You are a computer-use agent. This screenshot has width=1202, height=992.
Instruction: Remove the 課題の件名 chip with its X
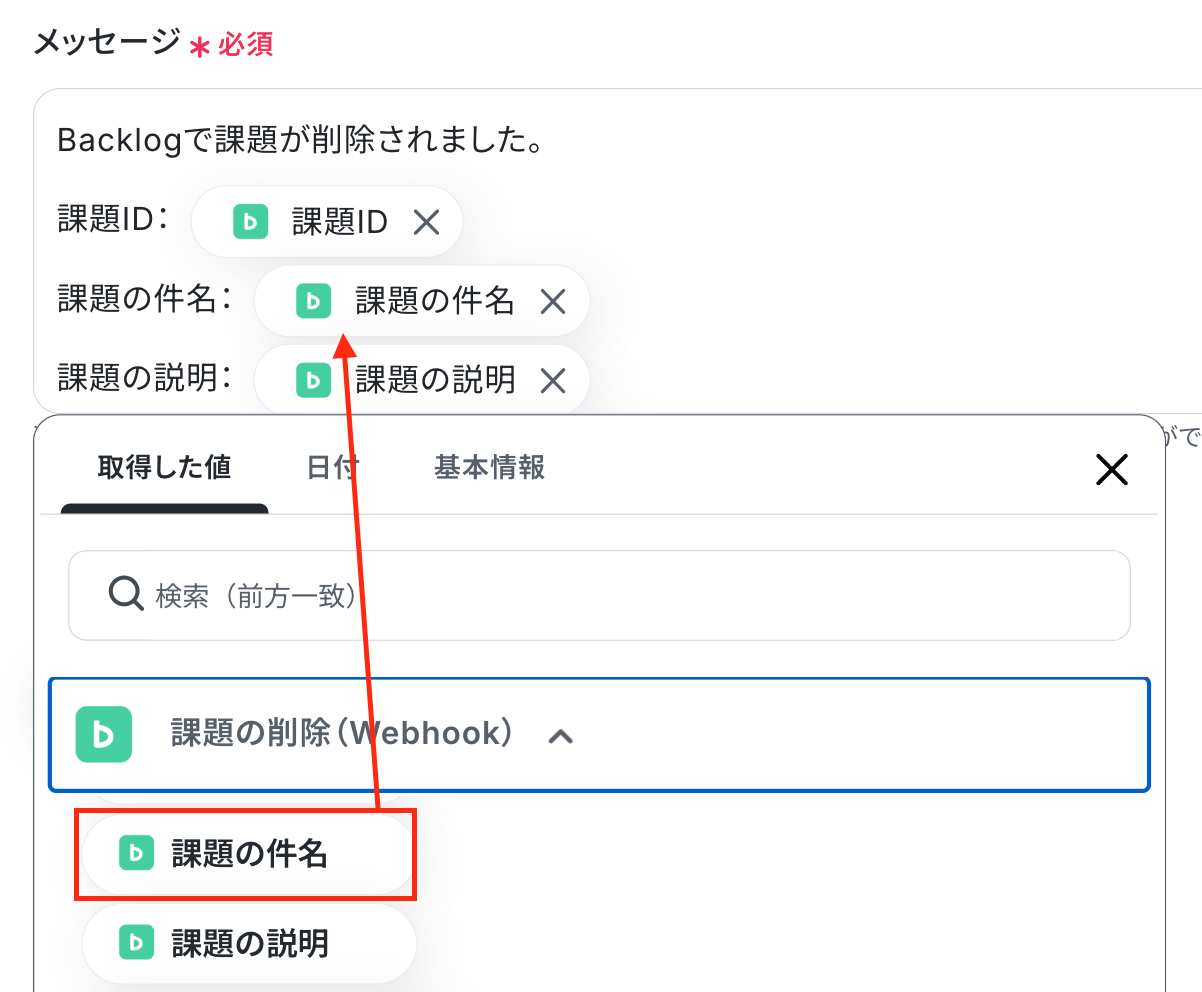click(553, 301)
